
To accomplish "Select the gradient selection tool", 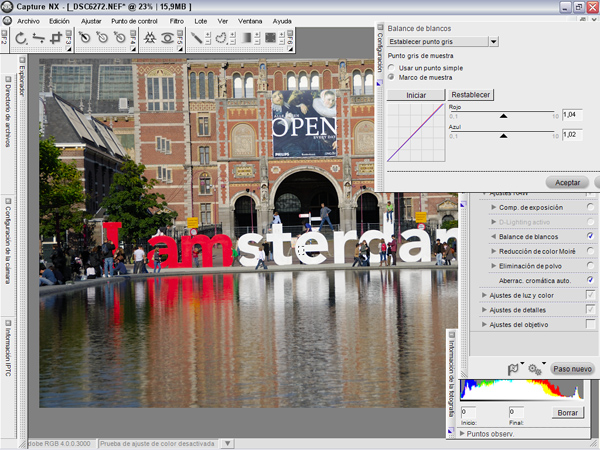I will (246, 38).
